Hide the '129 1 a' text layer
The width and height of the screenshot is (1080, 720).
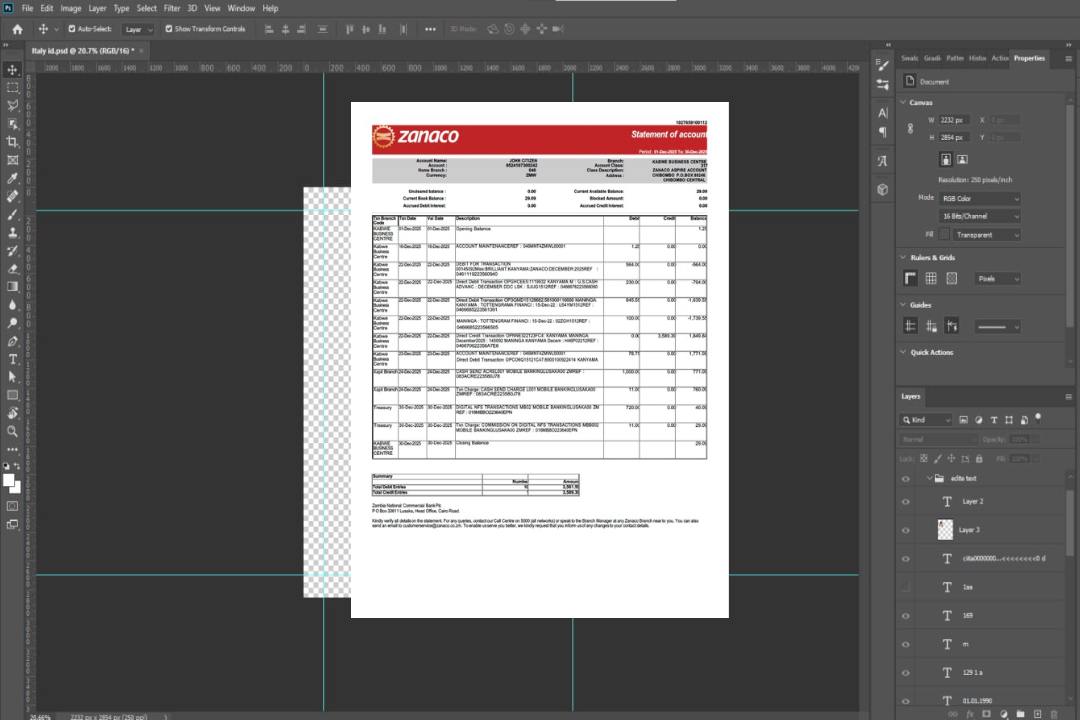(906, 673)
